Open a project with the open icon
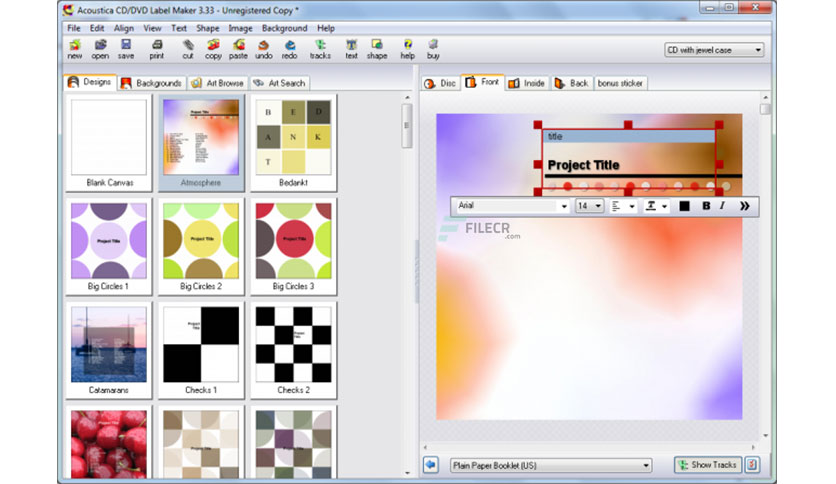Viewport: 836px width, 484px height. coord(100,49)
